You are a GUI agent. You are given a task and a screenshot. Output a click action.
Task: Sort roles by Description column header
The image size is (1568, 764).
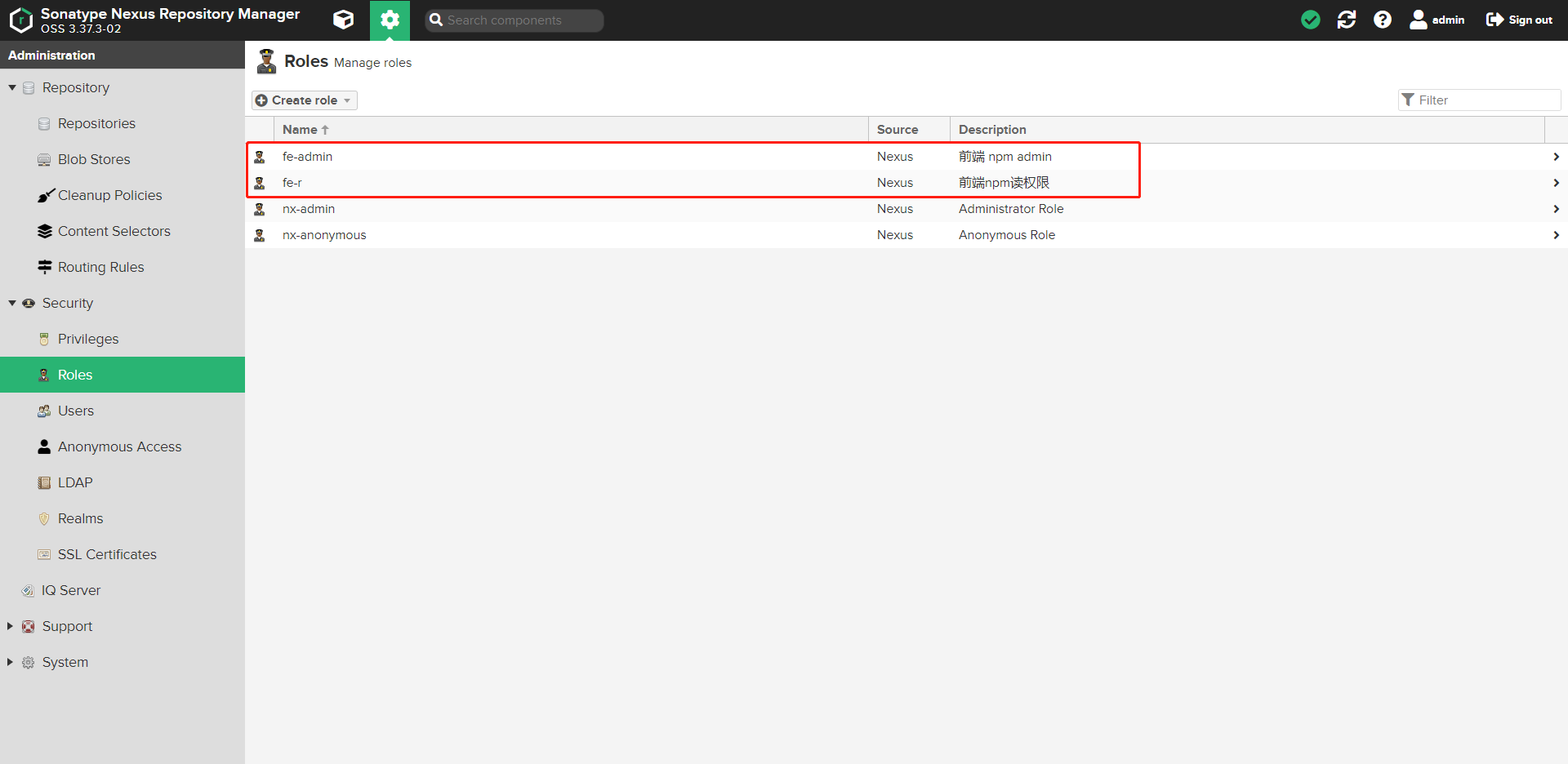[x=1247, y=130]
